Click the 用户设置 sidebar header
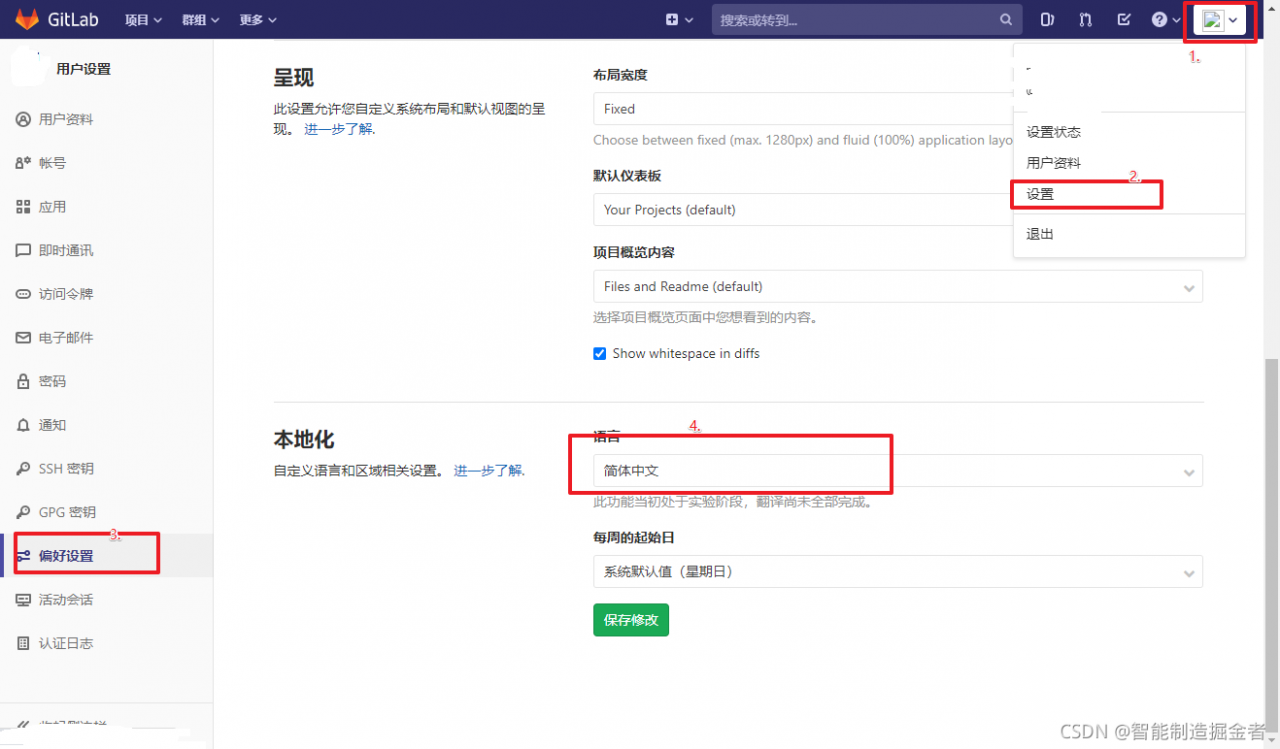The image size is (1280, 749). pos(84,69)
